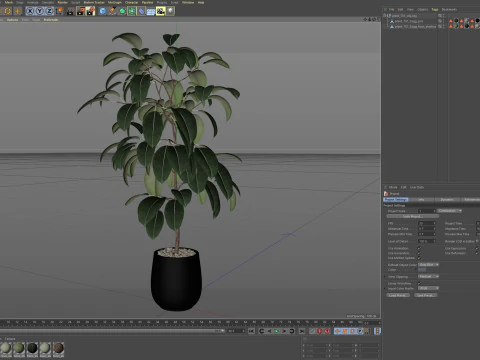
Task: Click the blue Cube primitive icon
Action: point(103,11)
